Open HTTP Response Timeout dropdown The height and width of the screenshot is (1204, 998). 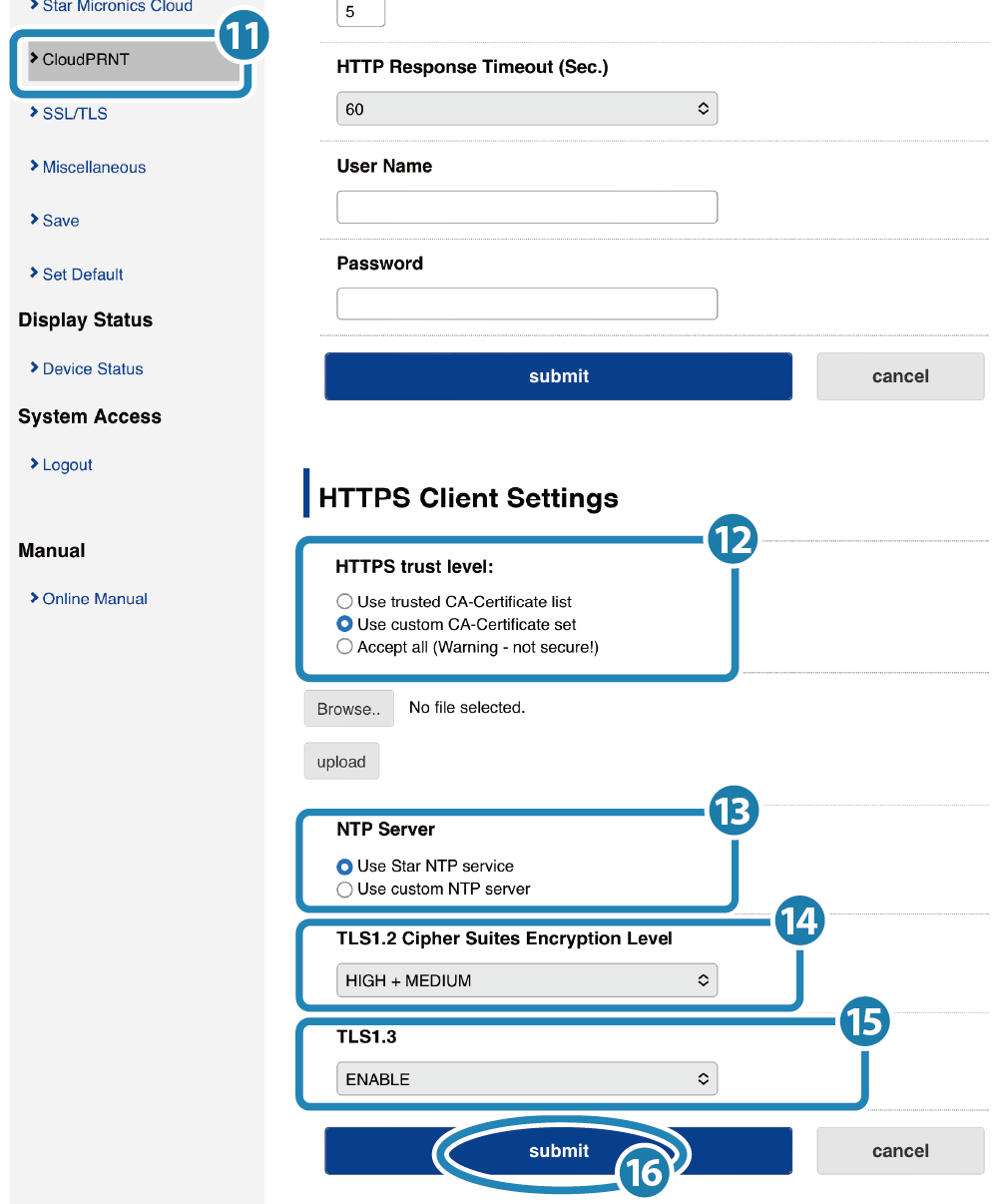click(527, 109)
